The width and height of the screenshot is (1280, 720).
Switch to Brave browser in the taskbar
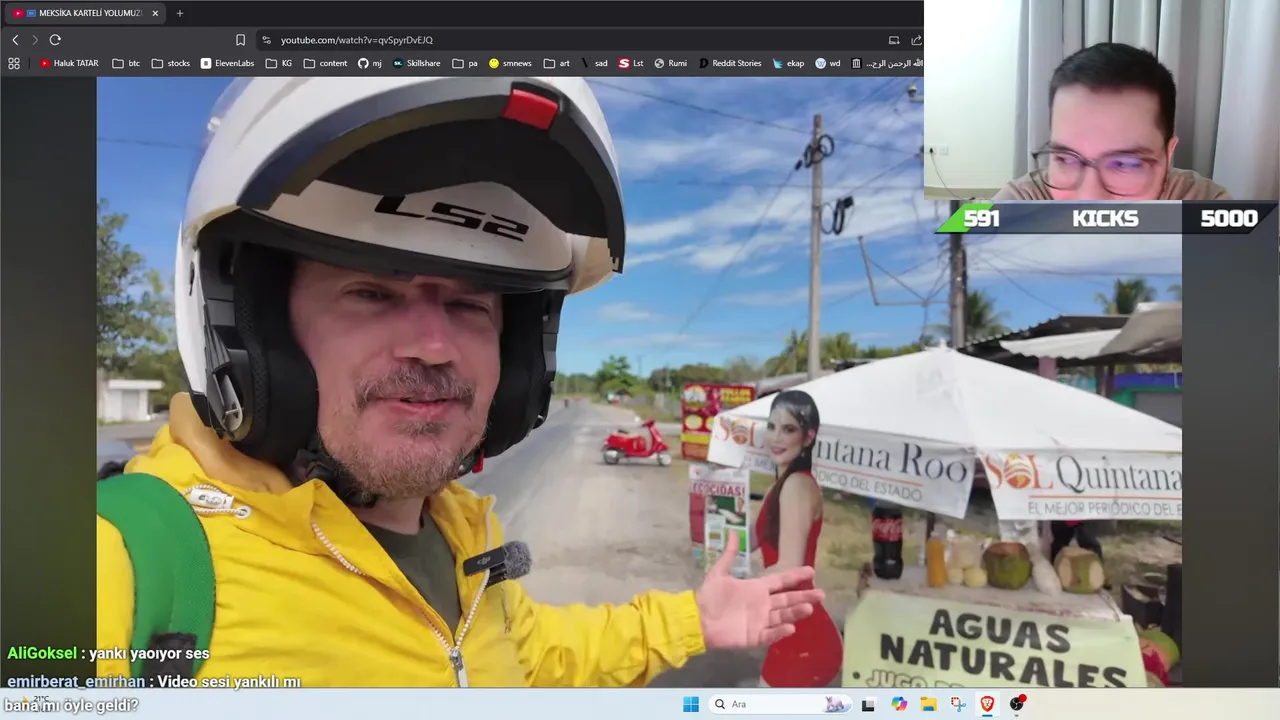click(987, 704)
